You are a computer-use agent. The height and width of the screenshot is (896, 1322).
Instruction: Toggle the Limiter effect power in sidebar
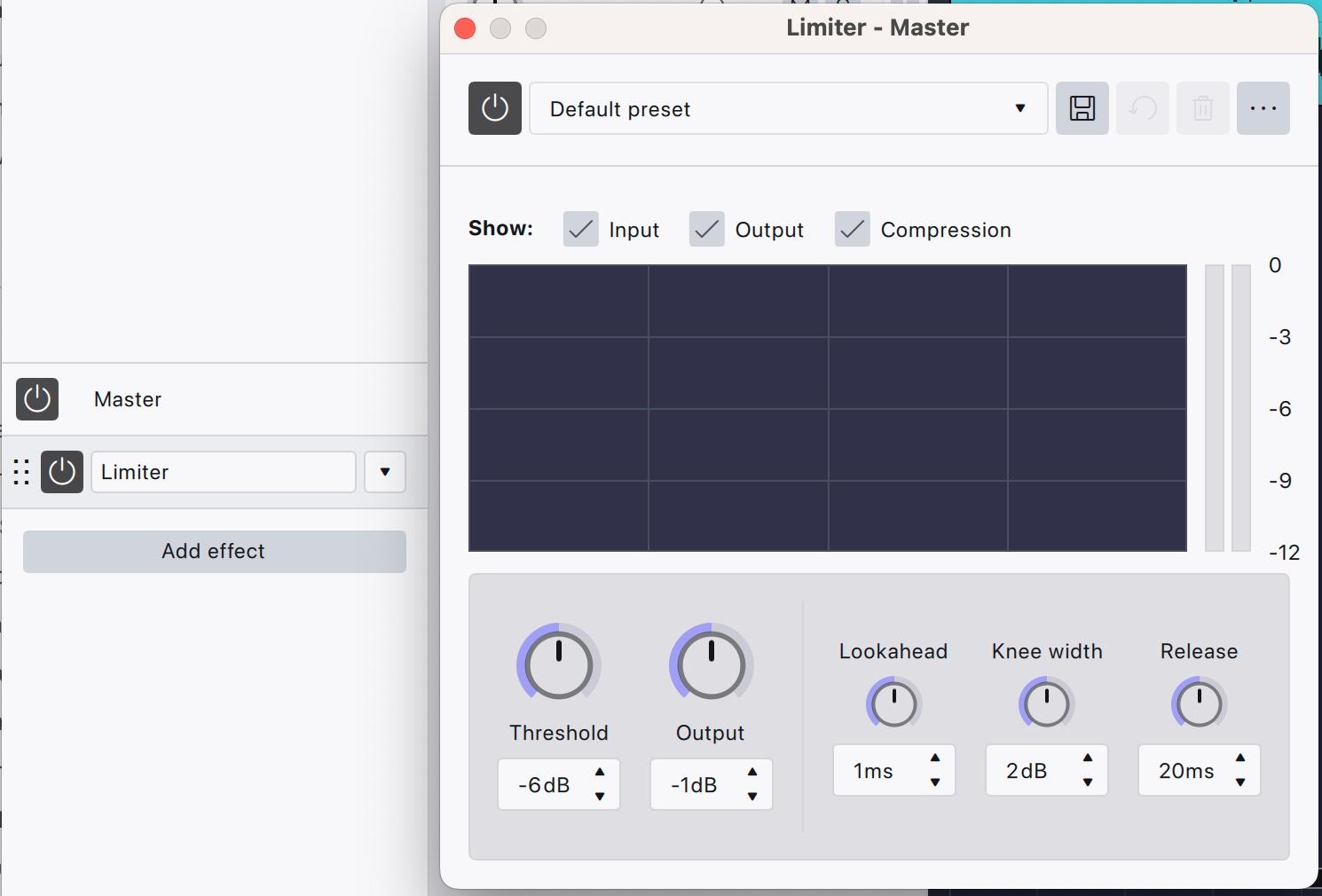click(62, 472)
